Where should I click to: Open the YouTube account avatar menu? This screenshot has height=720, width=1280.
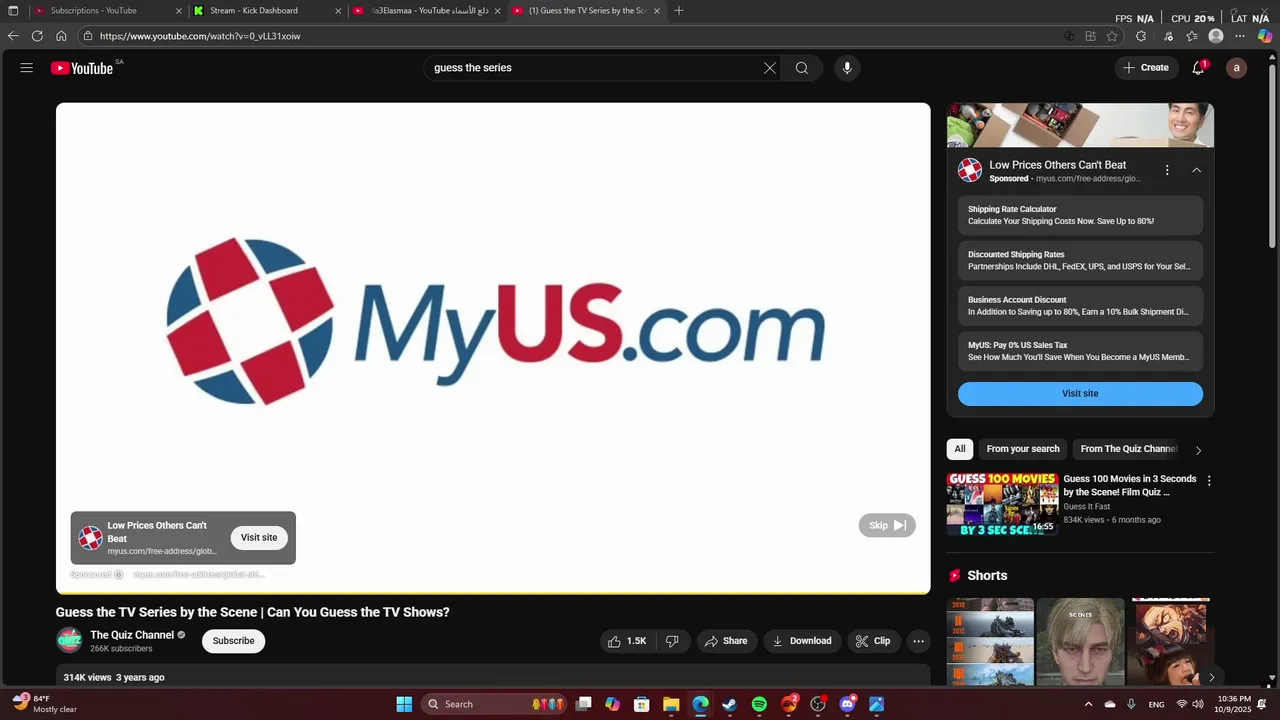tap(1237, 68)
